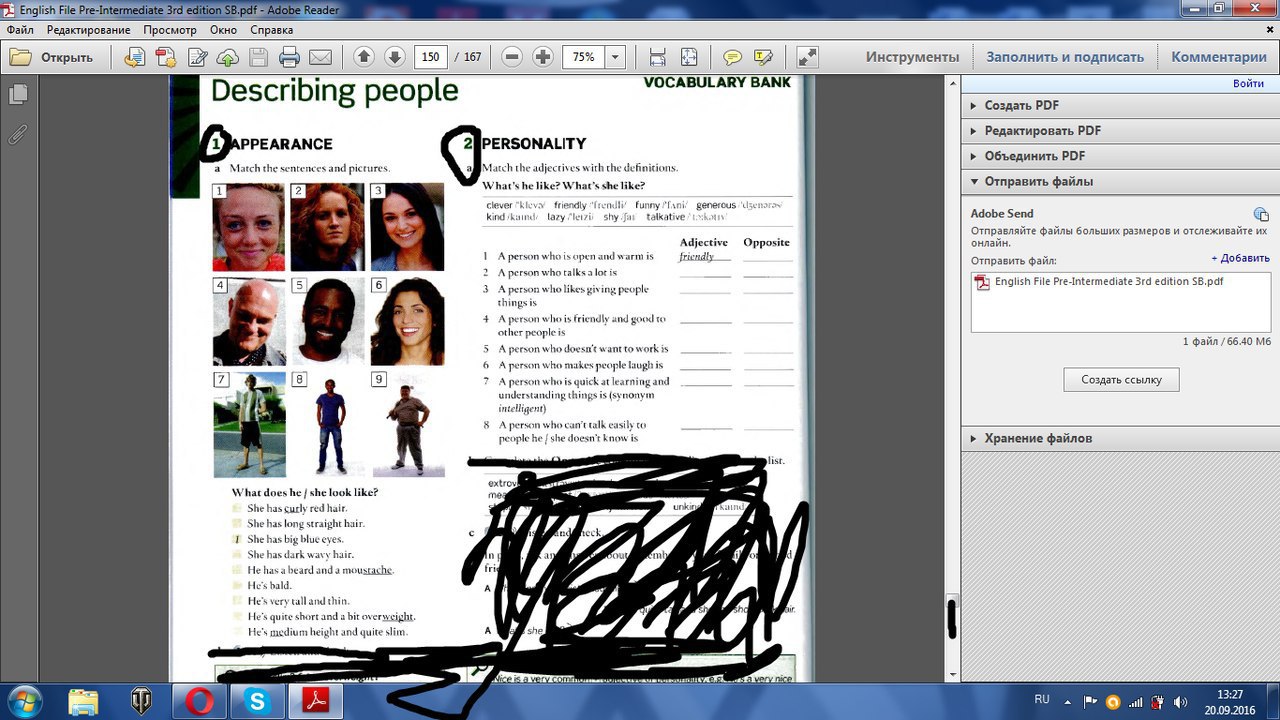Open the Просмотр menu

click(x=170, y=30)
